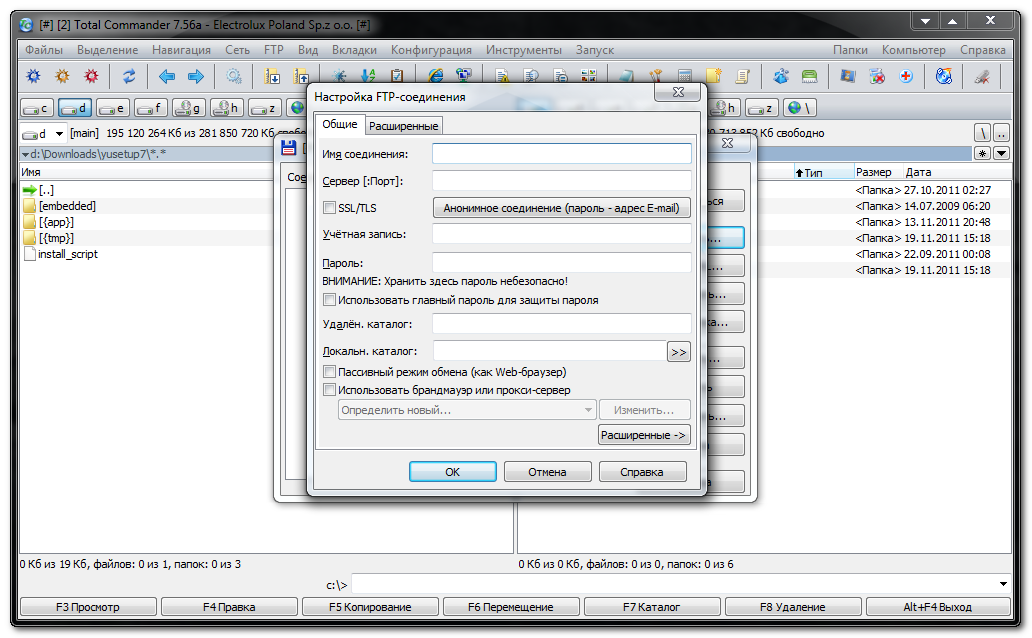The image size is (1032, 638).
Task: Open left panel drive selection dropdown
Action: [x=59, y=133]
